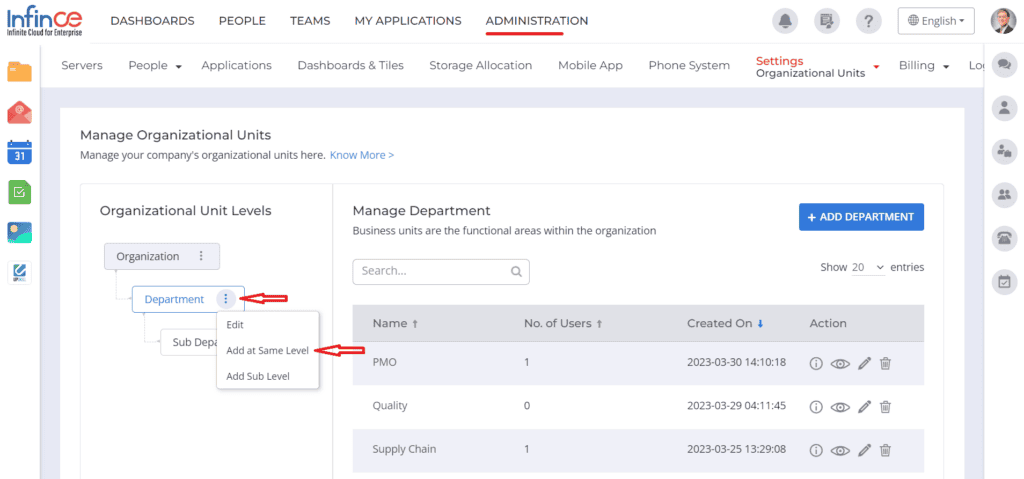1024x479 pixels.
Task: View Supply Chain department via eye icon
Action: click(840, 450)
